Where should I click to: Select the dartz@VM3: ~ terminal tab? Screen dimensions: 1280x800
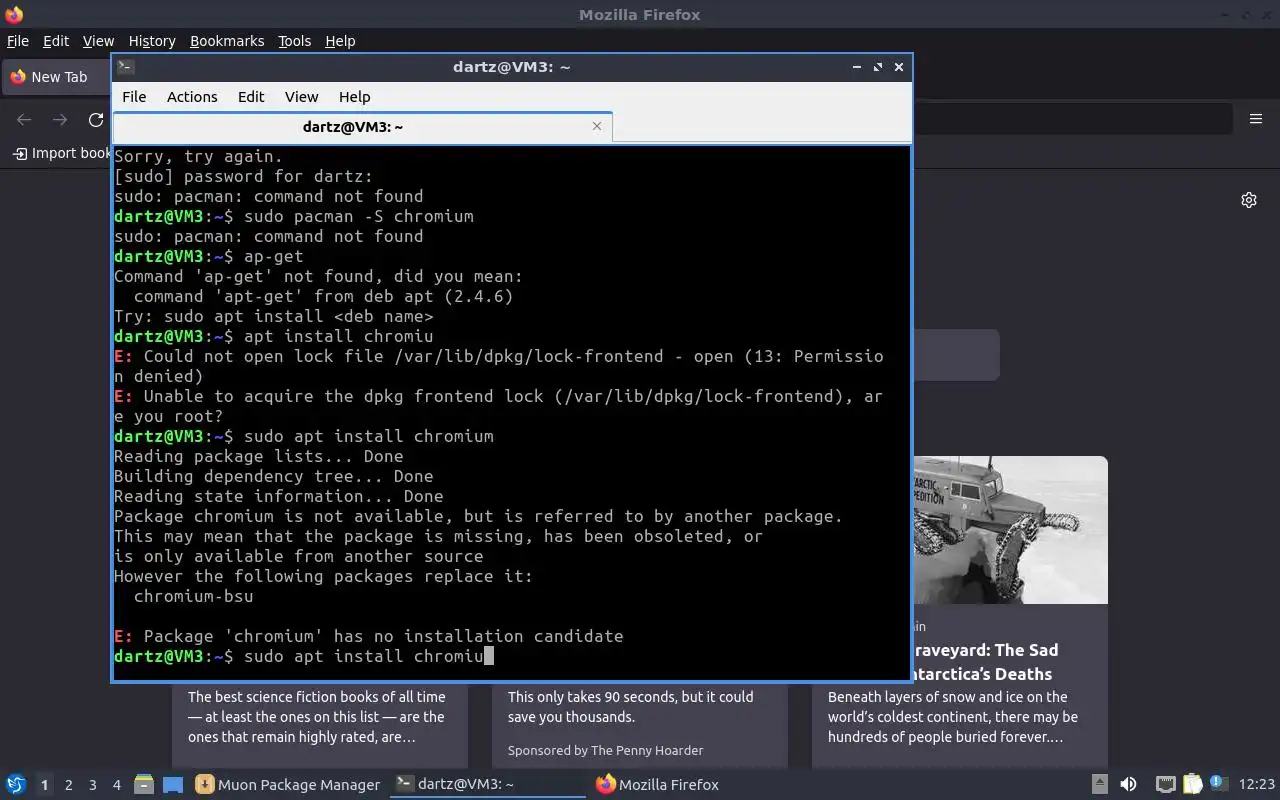(362, 127)
